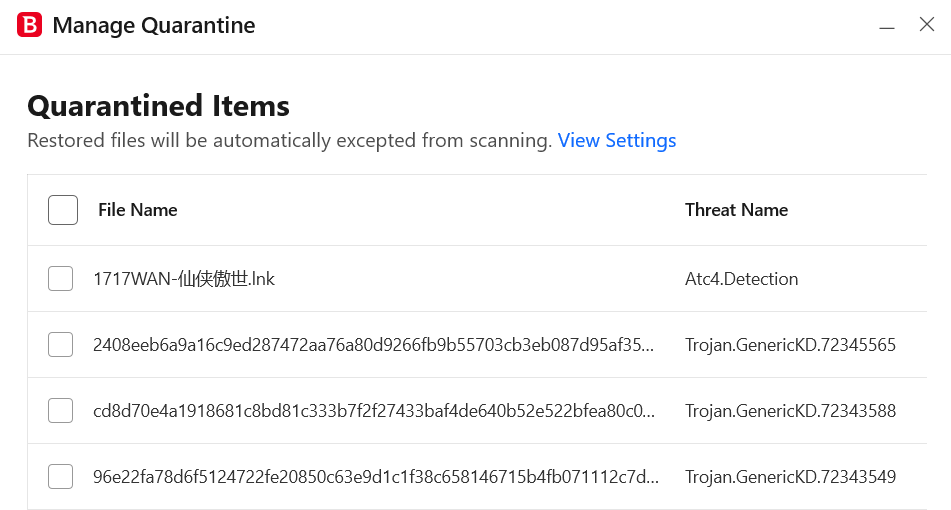This screenshot has height=510, width=951.
Task: Sort by the Threat Name column header
Action: 736,210
